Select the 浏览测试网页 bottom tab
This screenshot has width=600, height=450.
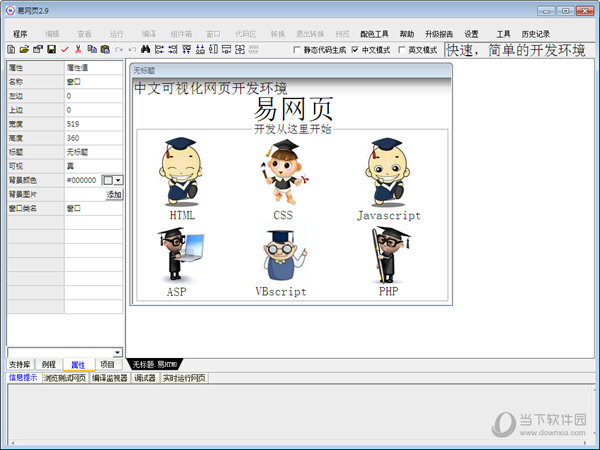click(x=64, y=378)
